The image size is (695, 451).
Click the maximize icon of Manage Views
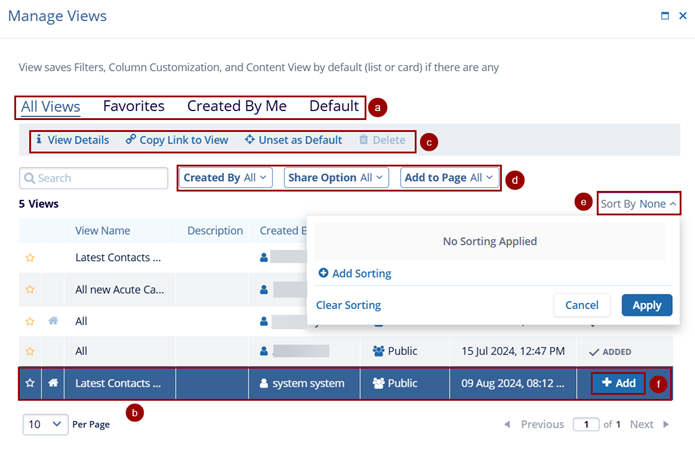[x=667, y=16]
